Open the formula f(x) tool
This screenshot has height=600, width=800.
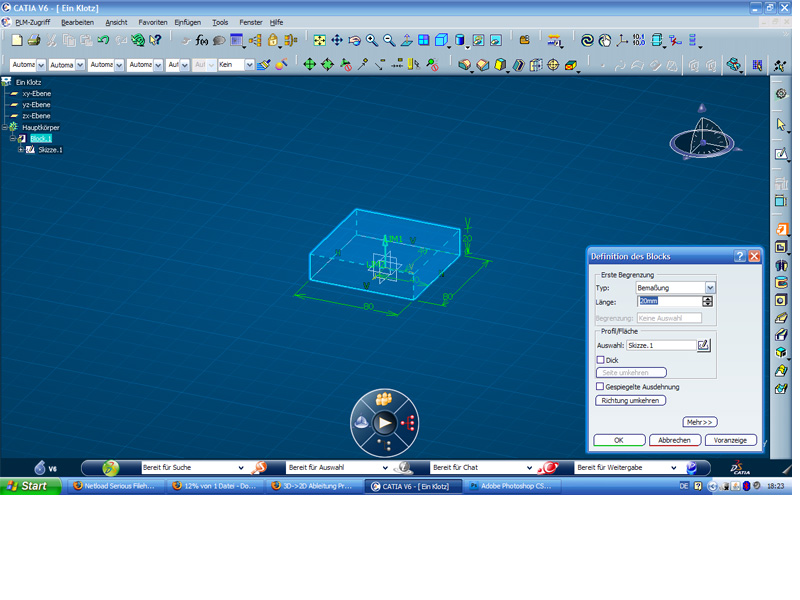[x=202, y=40]
